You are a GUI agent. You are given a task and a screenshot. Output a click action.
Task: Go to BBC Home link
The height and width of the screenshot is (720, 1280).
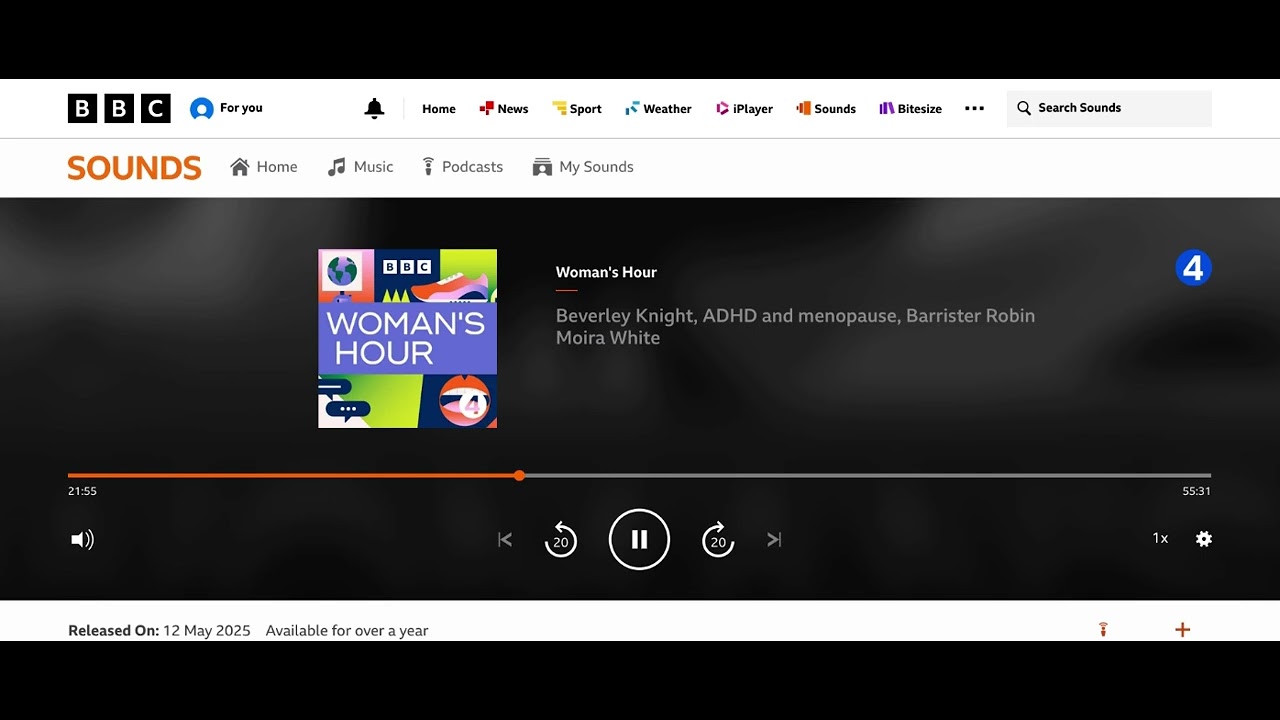tap(439, 109)
